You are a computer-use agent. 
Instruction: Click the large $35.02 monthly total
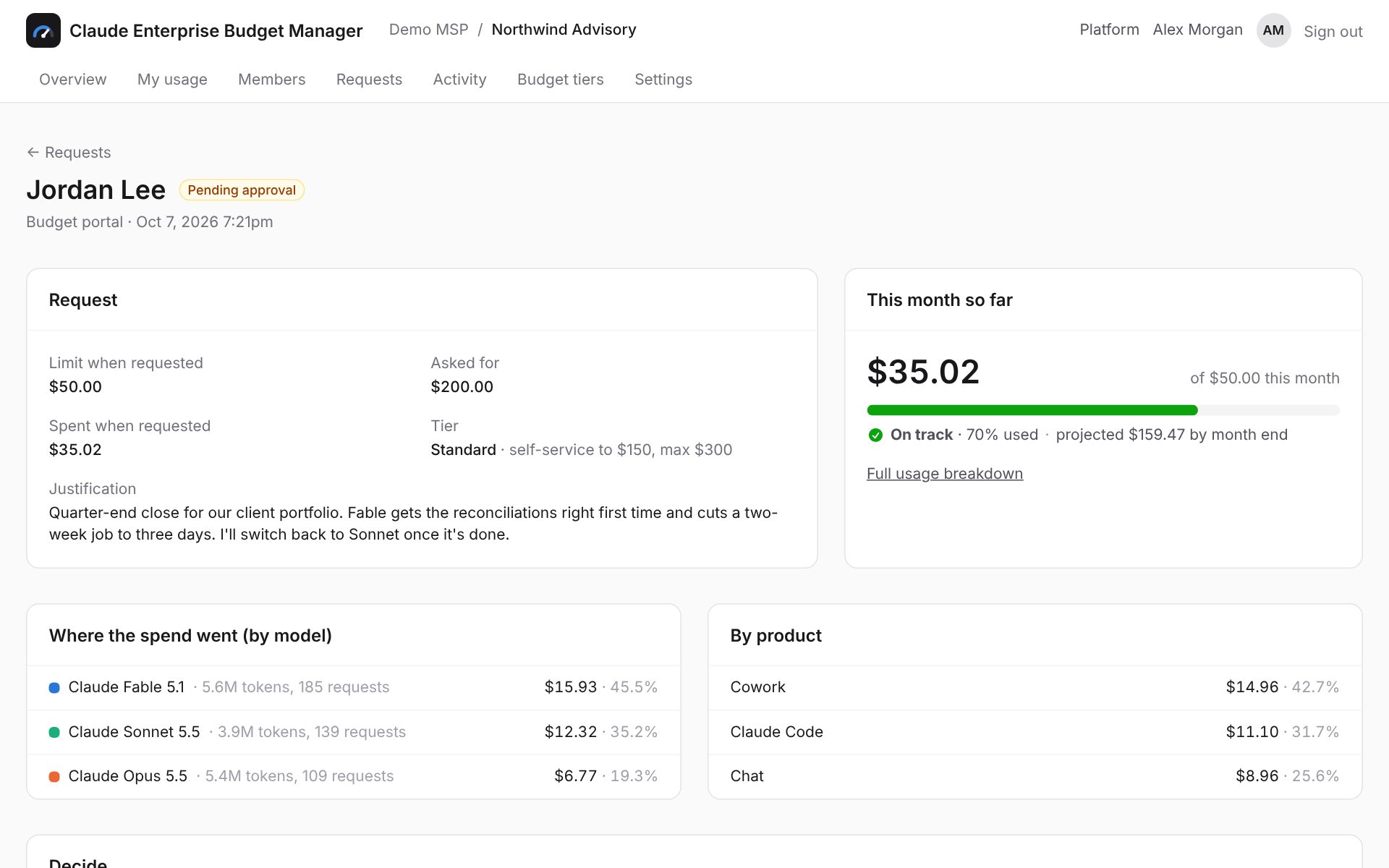pyautogui.click(x=923, y=372)
